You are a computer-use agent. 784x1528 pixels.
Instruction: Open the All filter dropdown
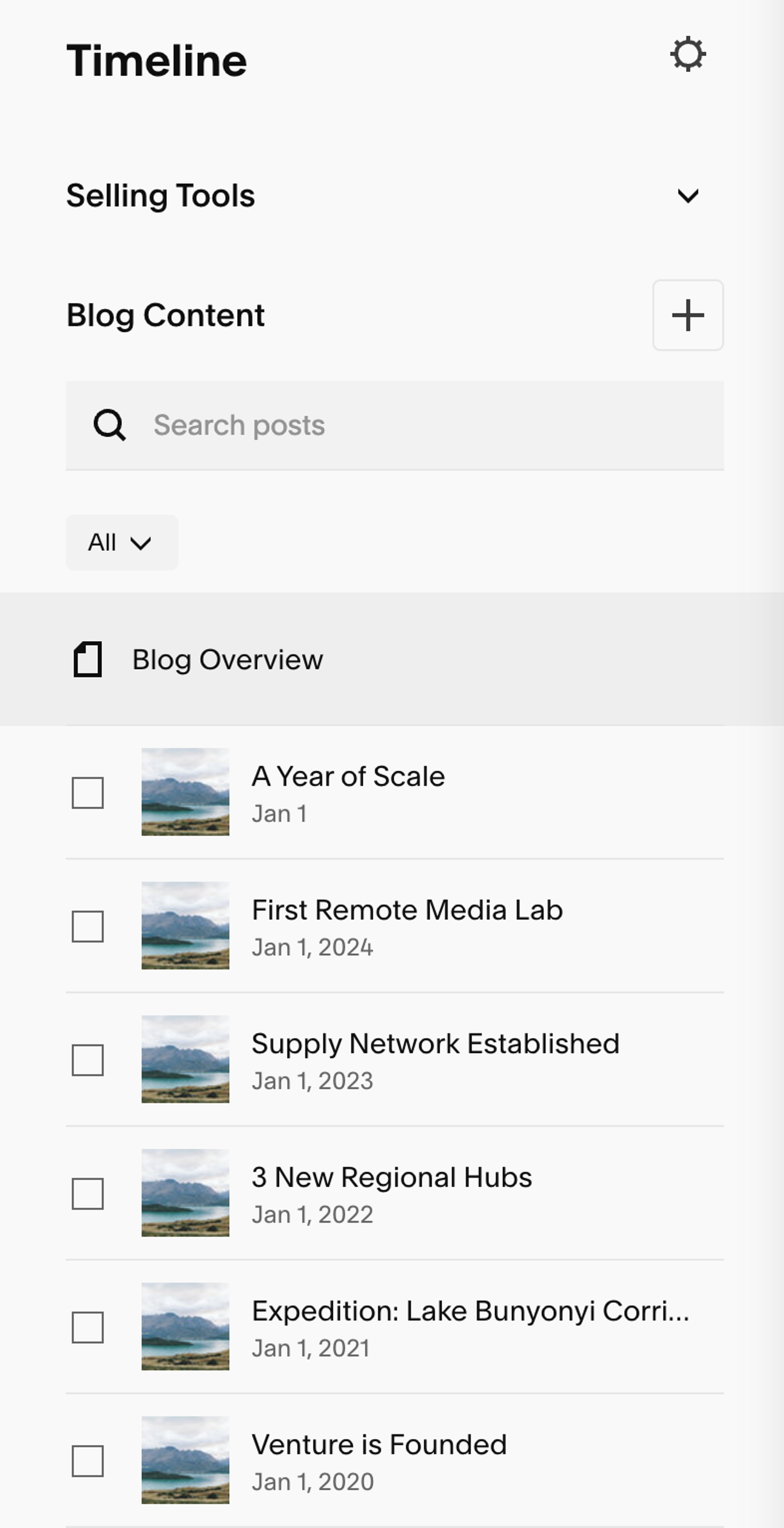[x=122, y=542]
